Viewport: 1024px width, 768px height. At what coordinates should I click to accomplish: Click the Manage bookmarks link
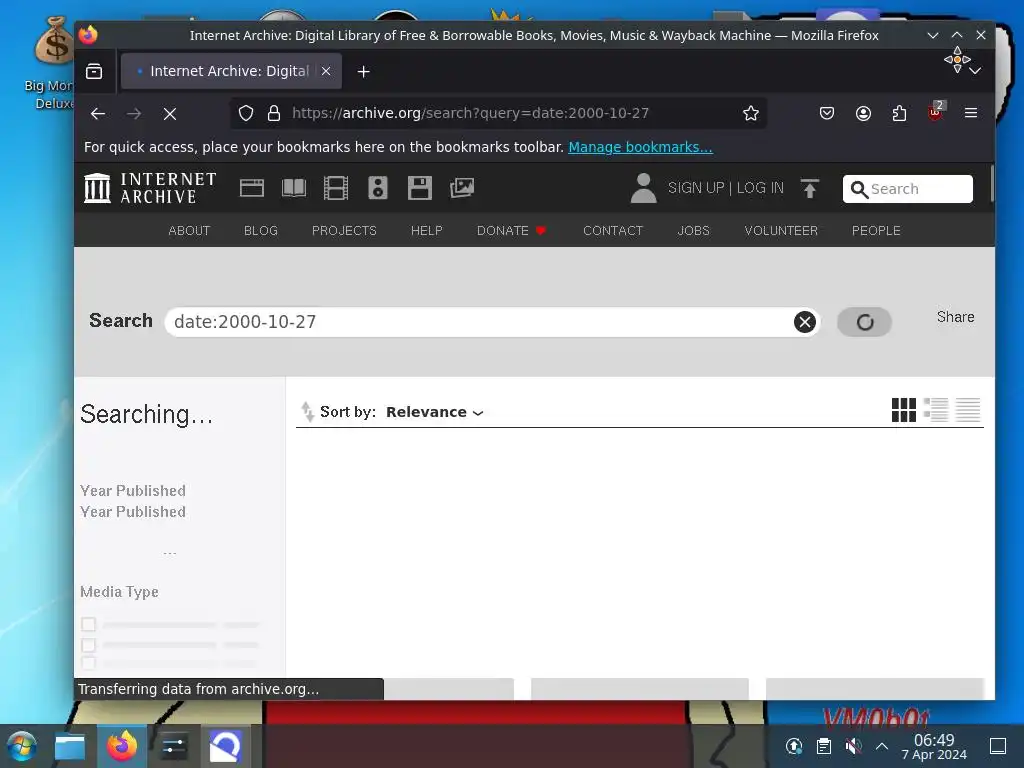tap(640, 147)
